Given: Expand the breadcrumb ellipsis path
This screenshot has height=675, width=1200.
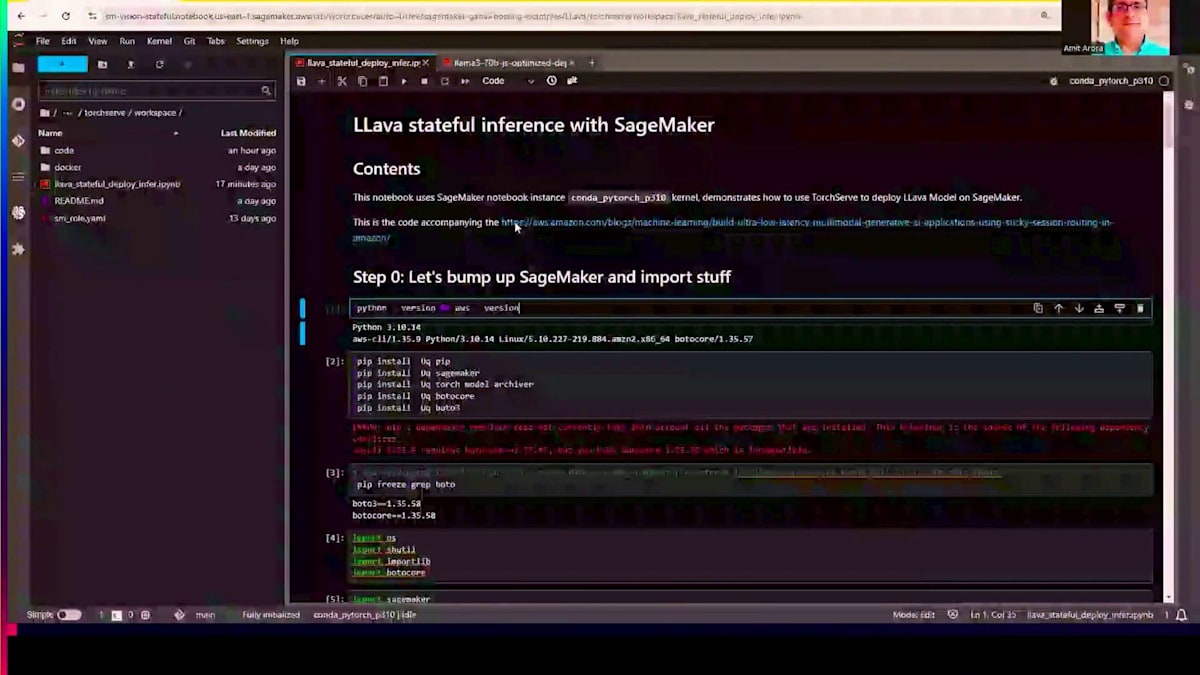Looking at the screenshot, I should click(68, 113).
